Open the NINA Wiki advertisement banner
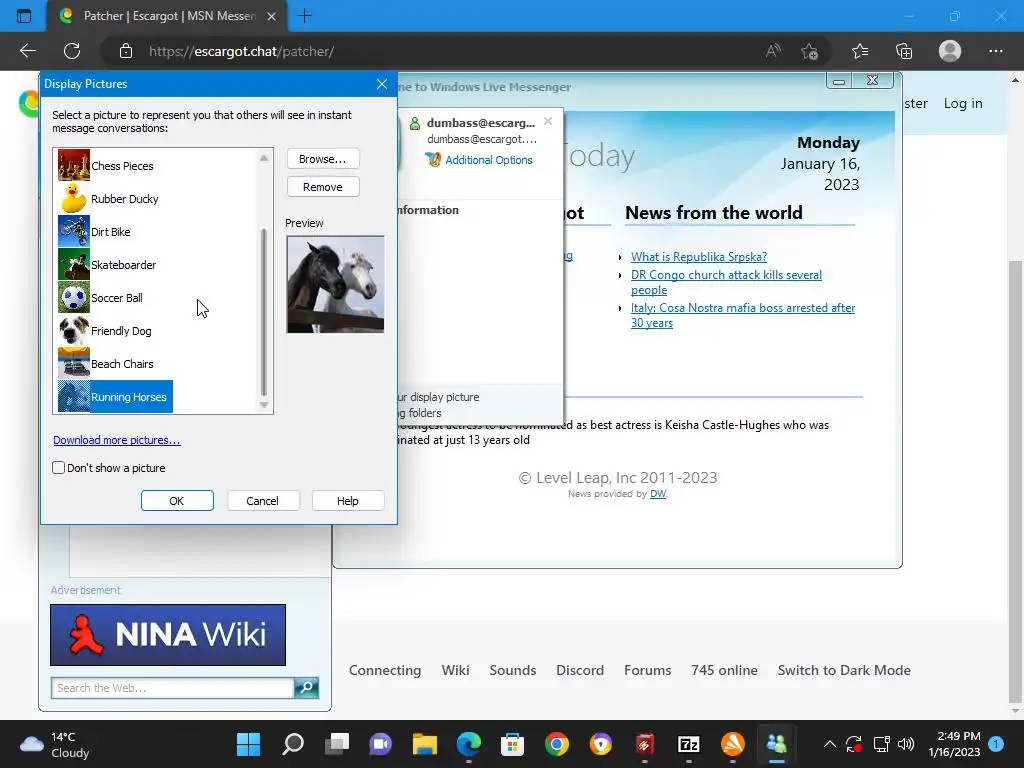 (x=168, y=635)
